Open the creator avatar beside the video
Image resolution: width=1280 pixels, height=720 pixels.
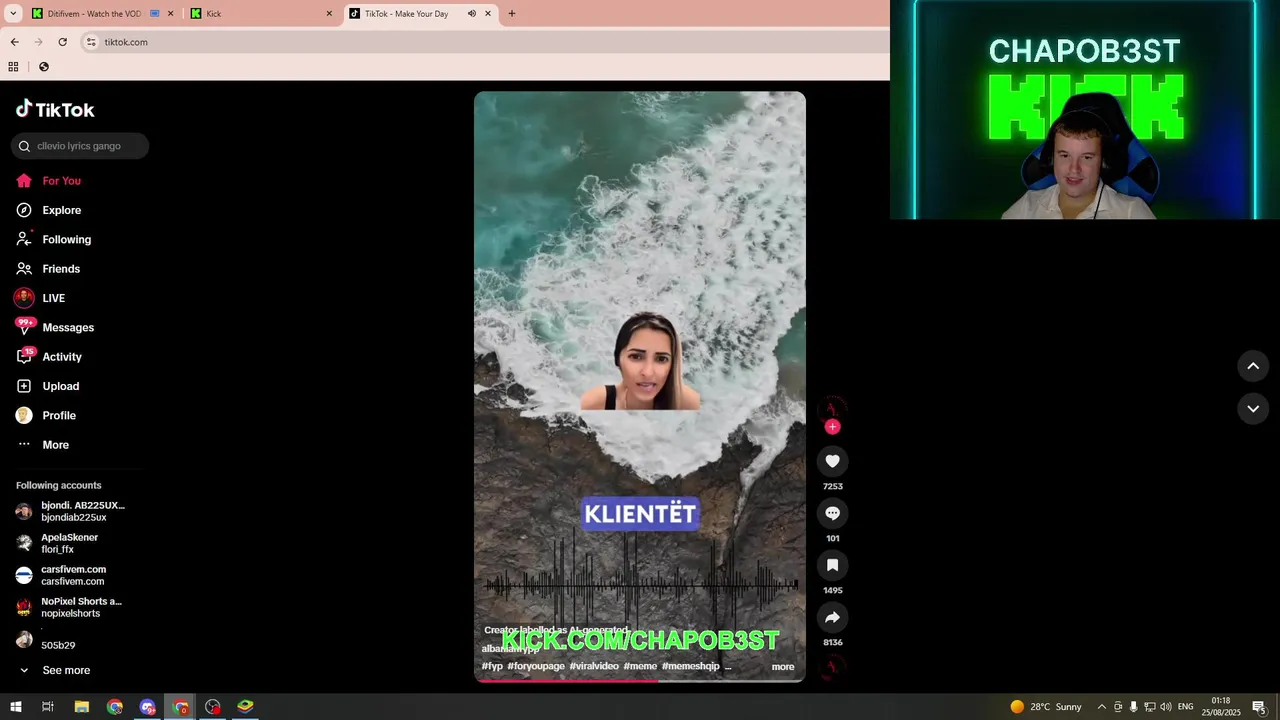tap(832, 409)
